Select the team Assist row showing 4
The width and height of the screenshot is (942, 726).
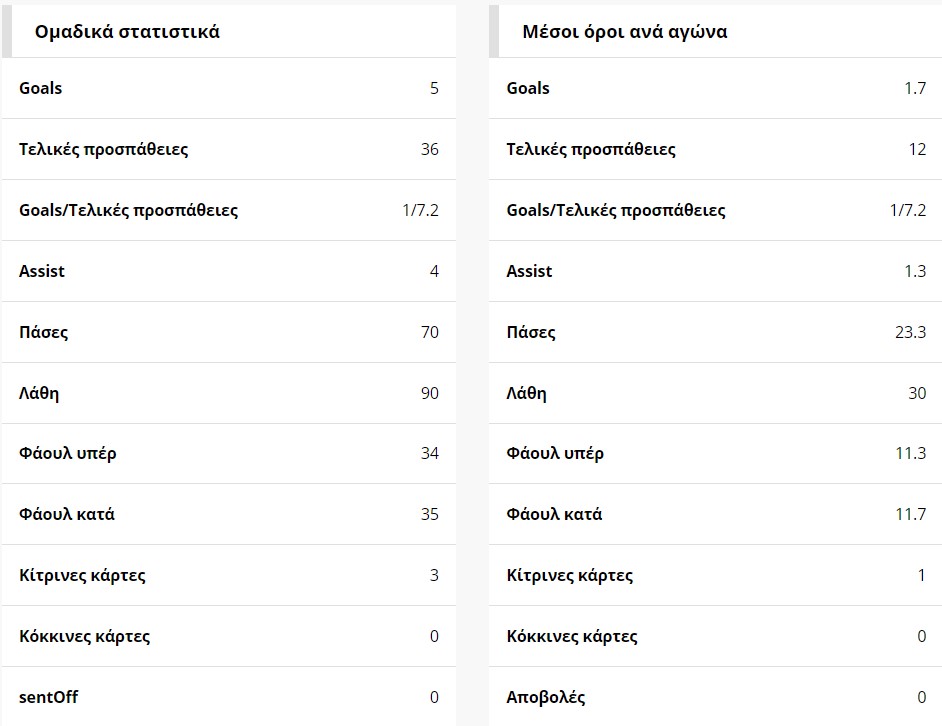[x=229, y=271]
